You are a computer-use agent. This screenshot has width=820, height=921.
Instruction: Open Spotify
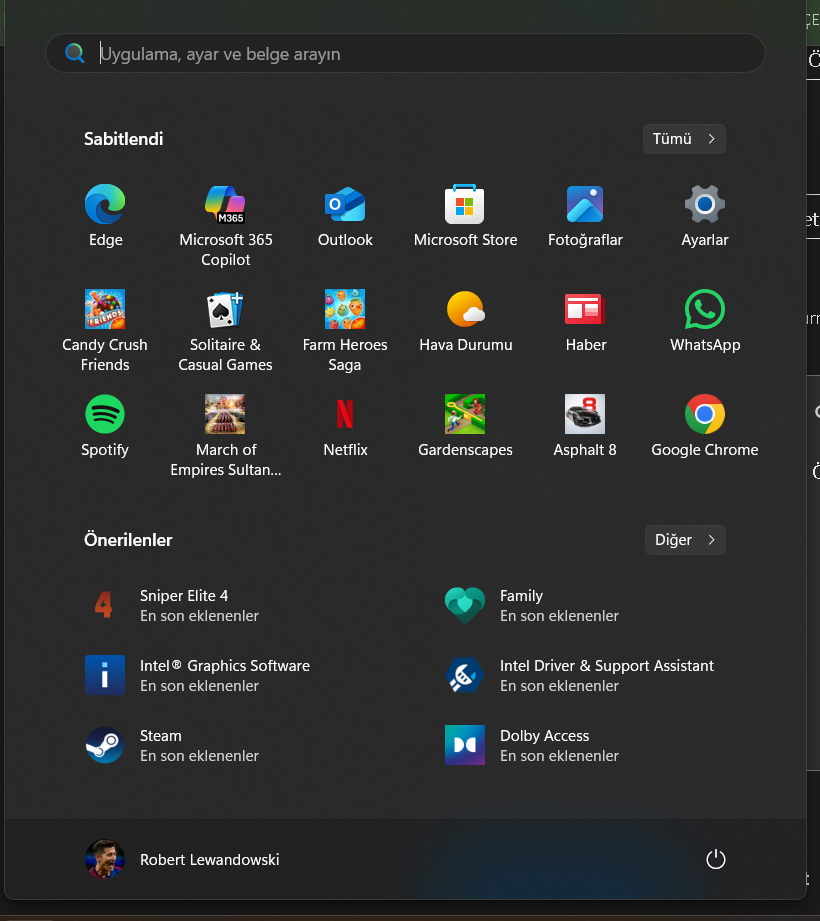coord(105,425)
